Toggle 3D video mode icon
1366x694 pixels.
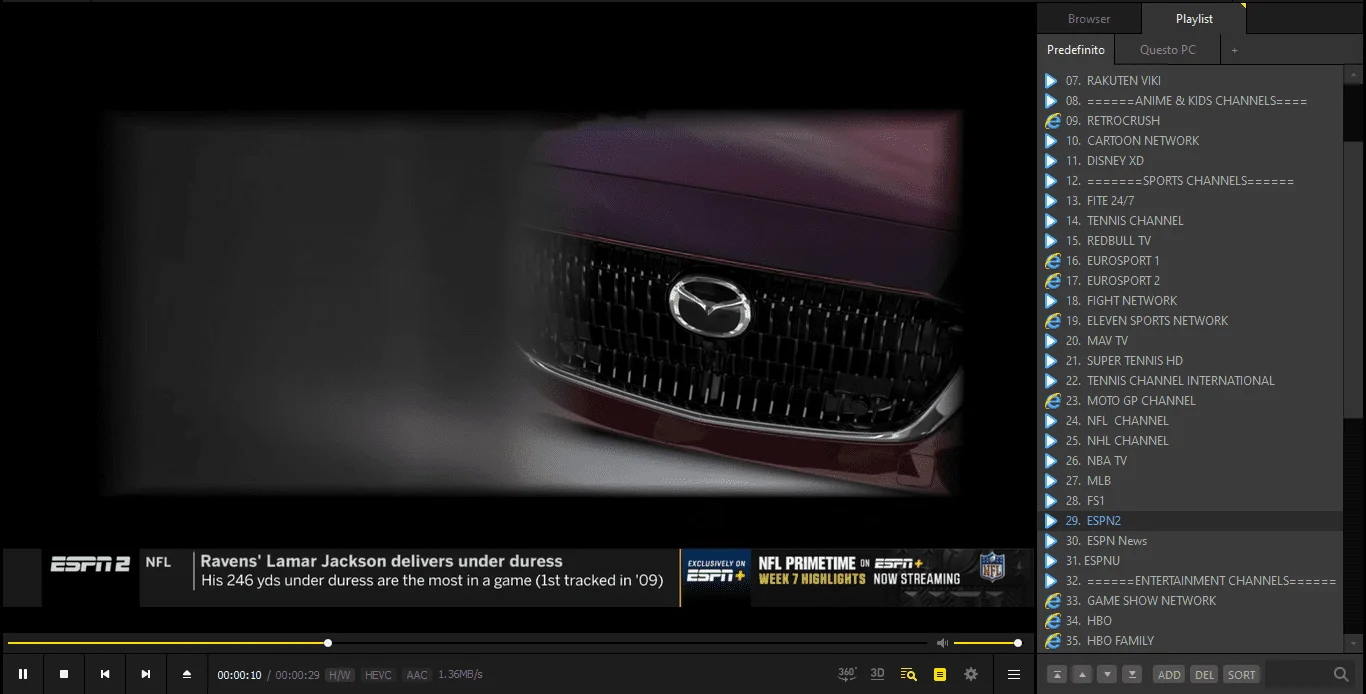(877, 674)
